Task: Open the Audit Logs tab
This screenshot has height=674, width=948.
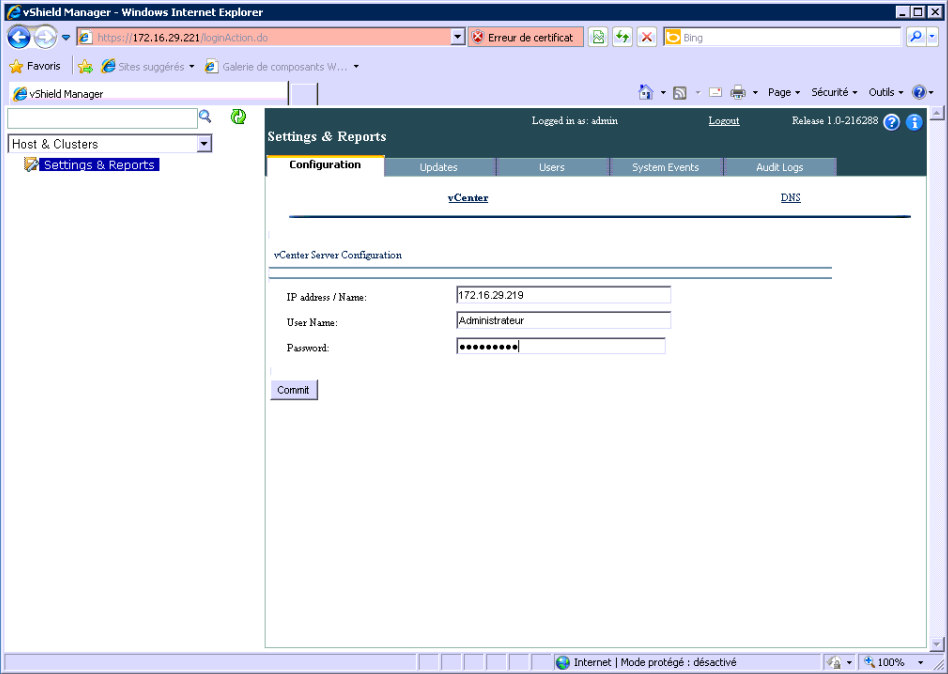Action: coord(779,167)
